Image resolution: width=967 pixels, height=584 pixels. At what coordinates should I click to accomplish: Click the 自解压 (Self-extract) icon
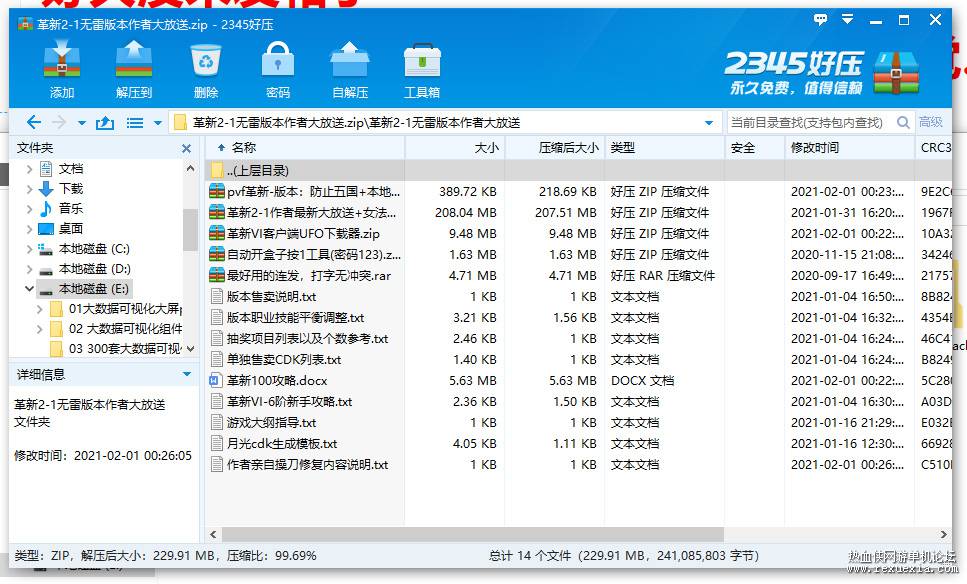point(350,59)
